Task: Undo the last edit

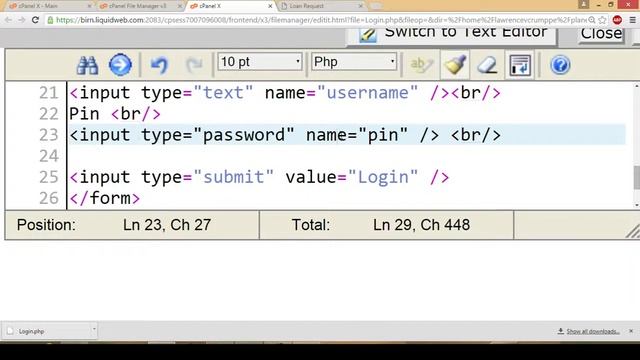Action: coord(159,65)
